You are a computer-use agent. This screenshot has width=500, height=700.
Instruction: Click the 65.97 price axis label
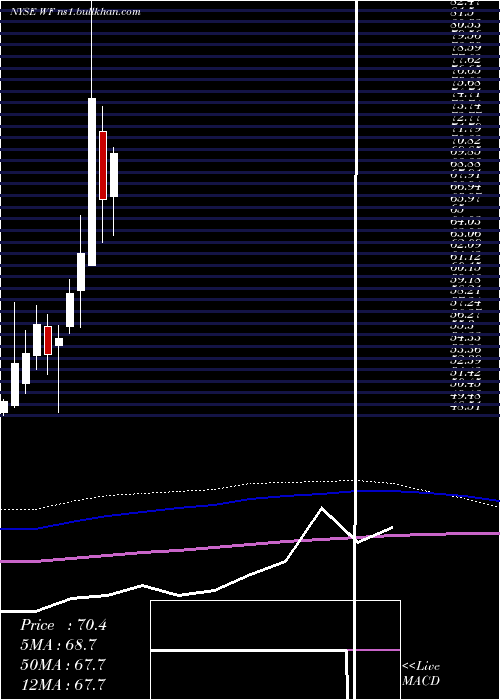pos(465,199)
